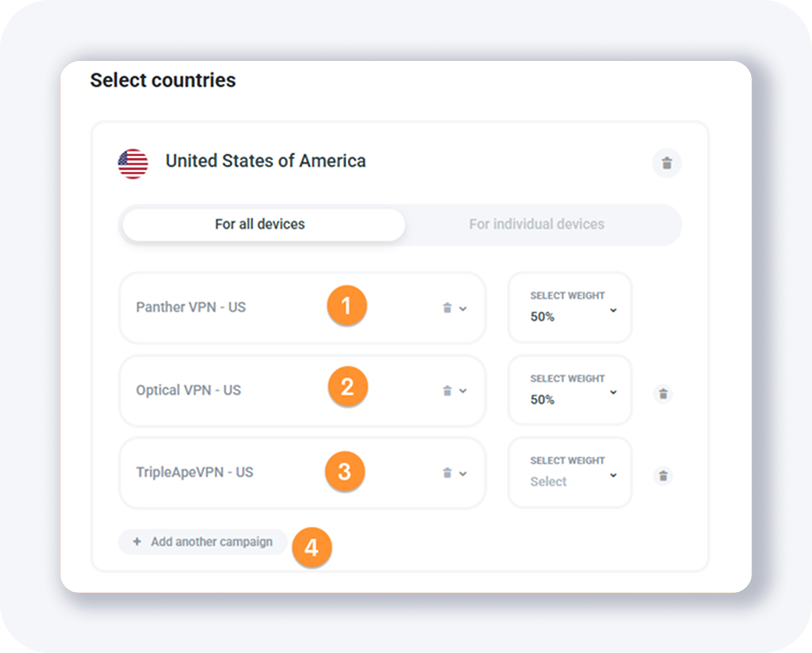Image resolution: width=812 pixels, height=653 pixels.
Task: Click the trash icon inside Panther VPN field
Action: pos(447,308)
